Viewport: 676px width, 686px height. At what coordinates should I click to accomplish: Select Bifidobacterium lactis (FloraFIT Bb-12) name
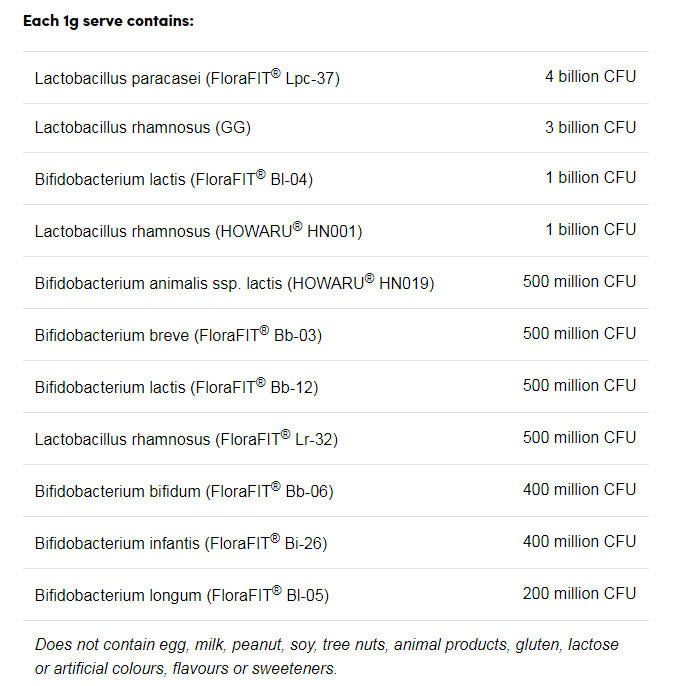point(176,388)
